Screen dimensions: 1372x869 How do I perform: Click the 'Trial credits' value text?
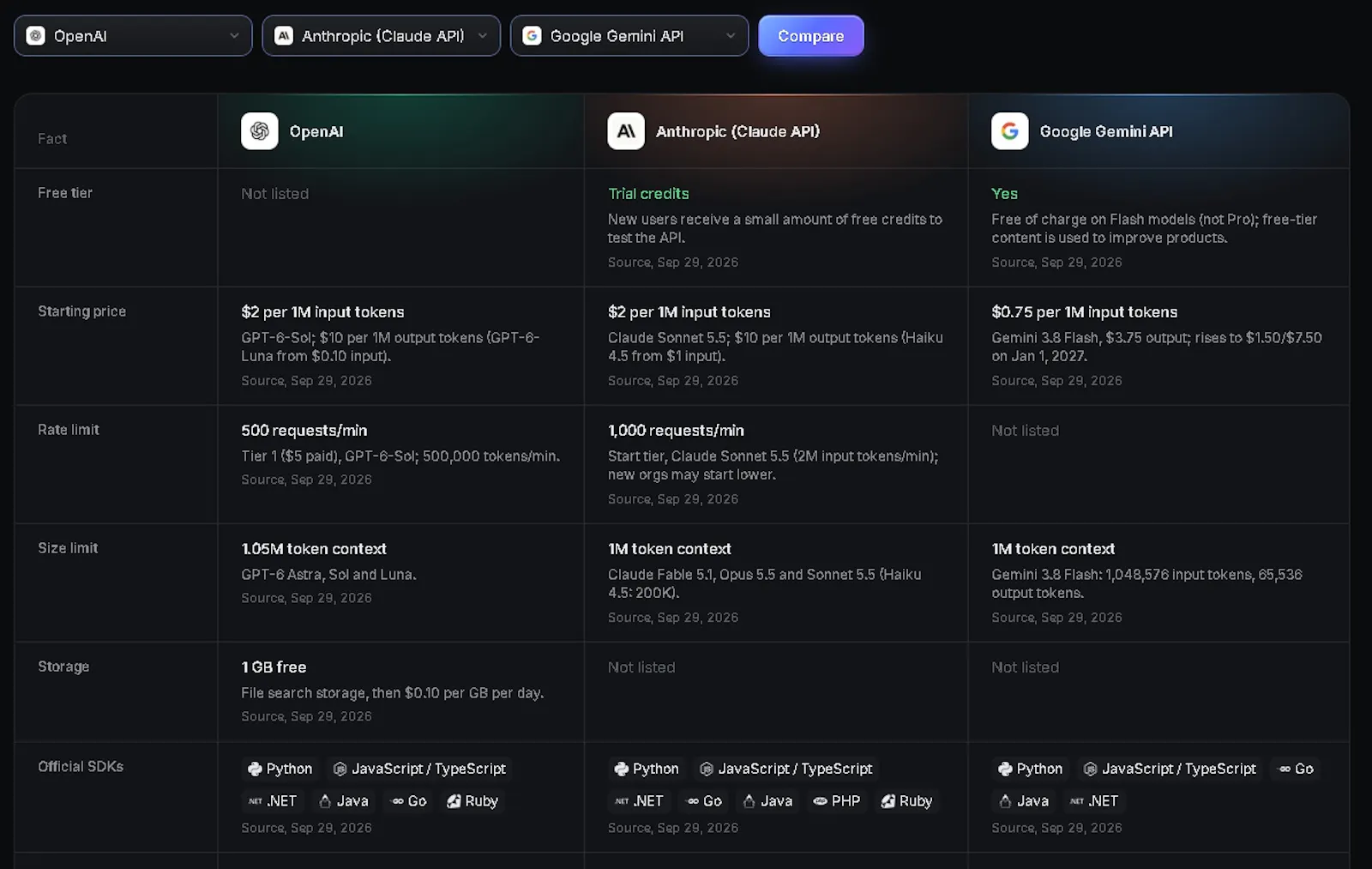tap(648, 194)
